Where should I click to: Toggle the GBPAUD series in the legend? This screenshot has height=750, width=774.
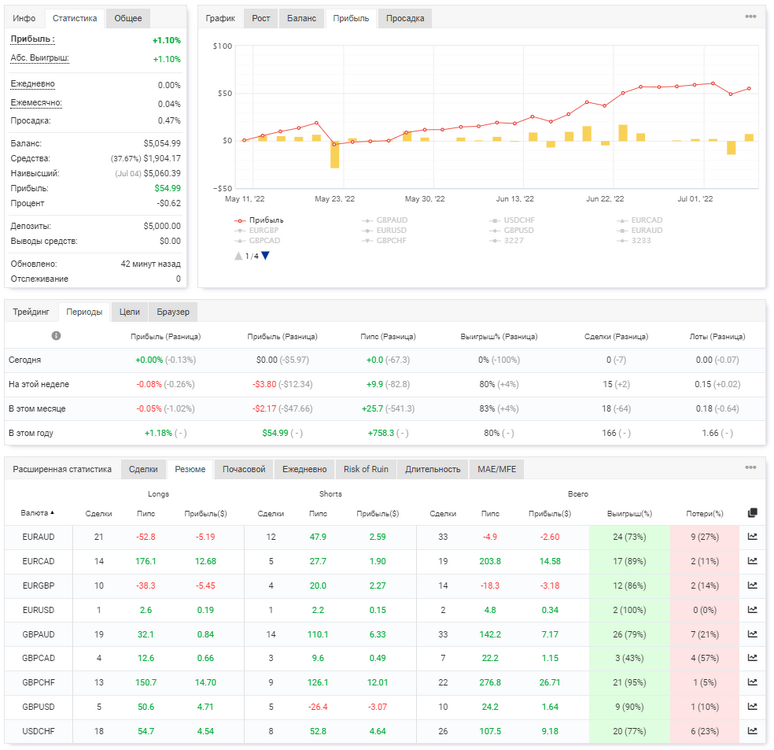coord(385,220)
